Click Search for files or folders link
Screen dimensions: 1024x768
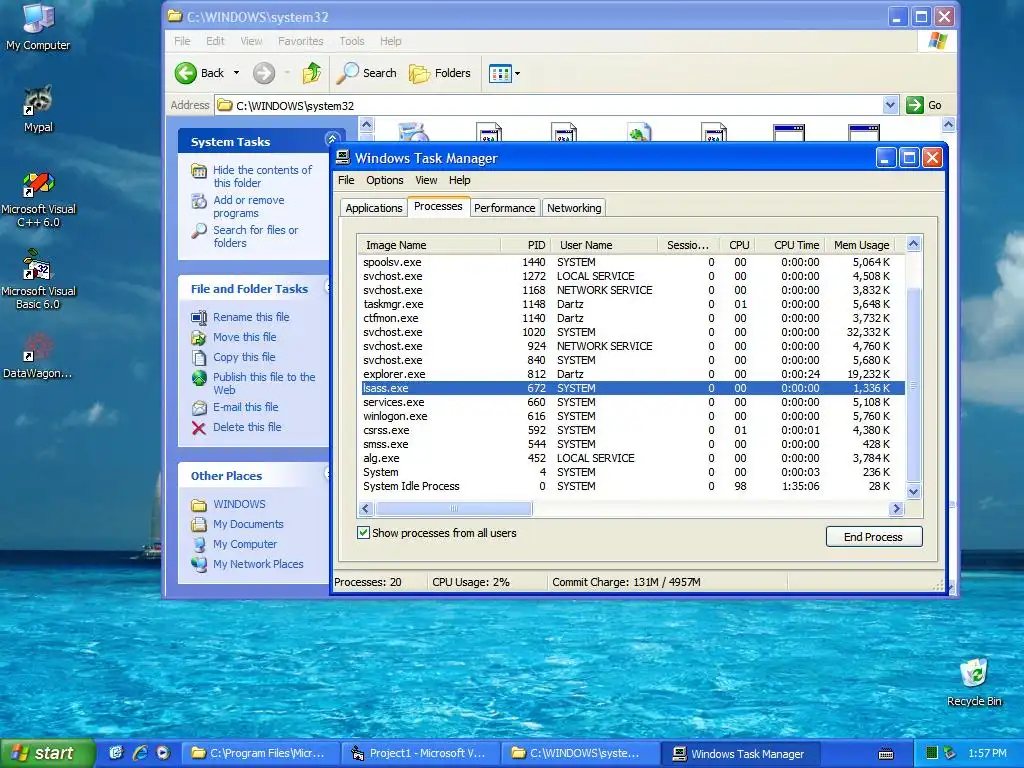[255, 236]
